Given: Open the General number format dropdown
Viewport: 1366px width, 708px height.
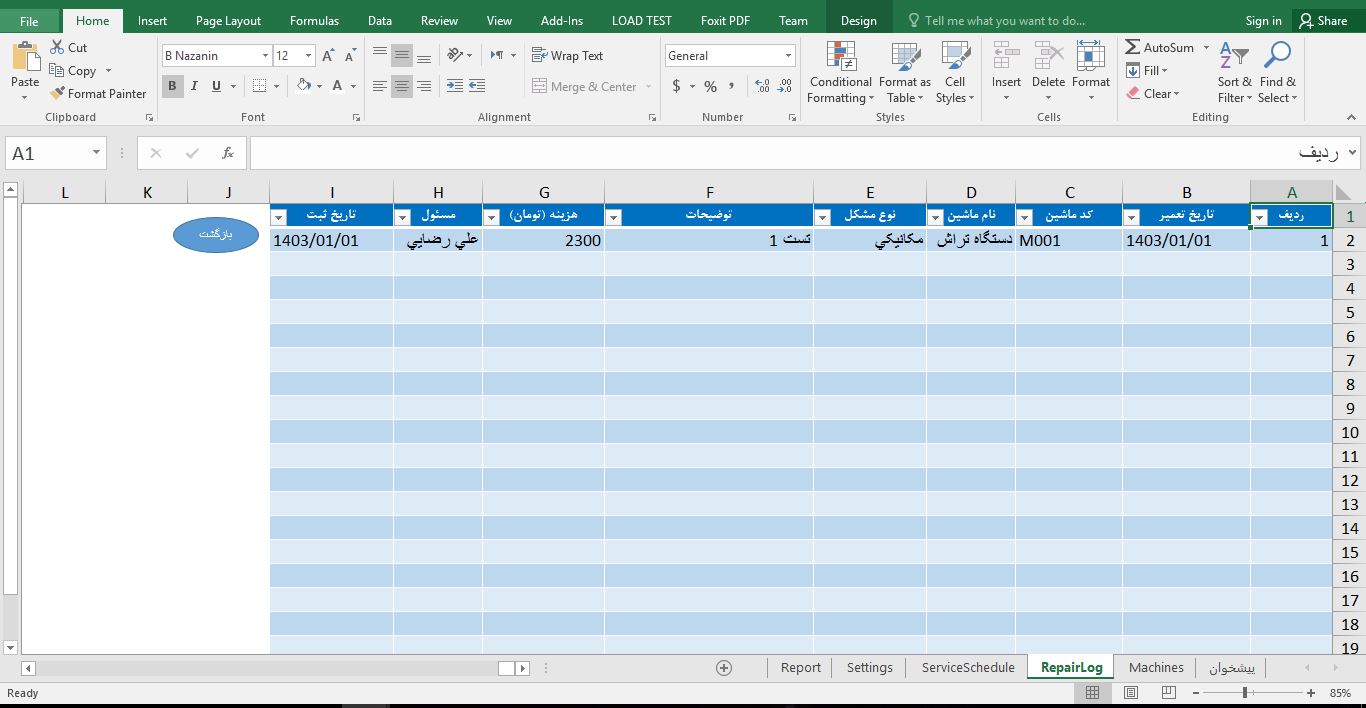Looking at the screenshot, I should [x=789, y=56].
